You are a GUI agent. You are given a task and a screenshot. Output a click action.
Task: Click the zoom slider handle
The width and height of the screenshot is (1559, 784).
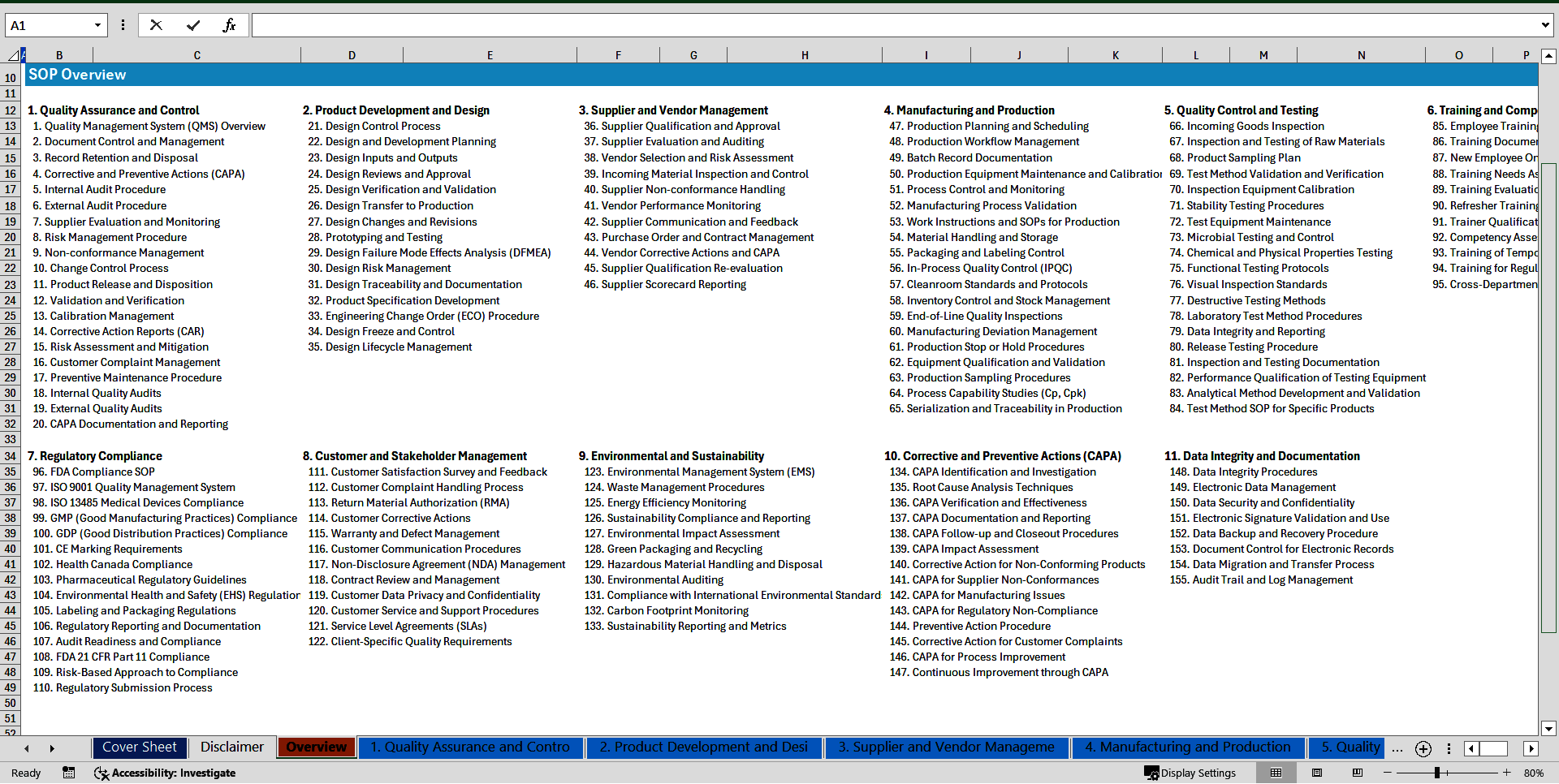point(1437,773)
